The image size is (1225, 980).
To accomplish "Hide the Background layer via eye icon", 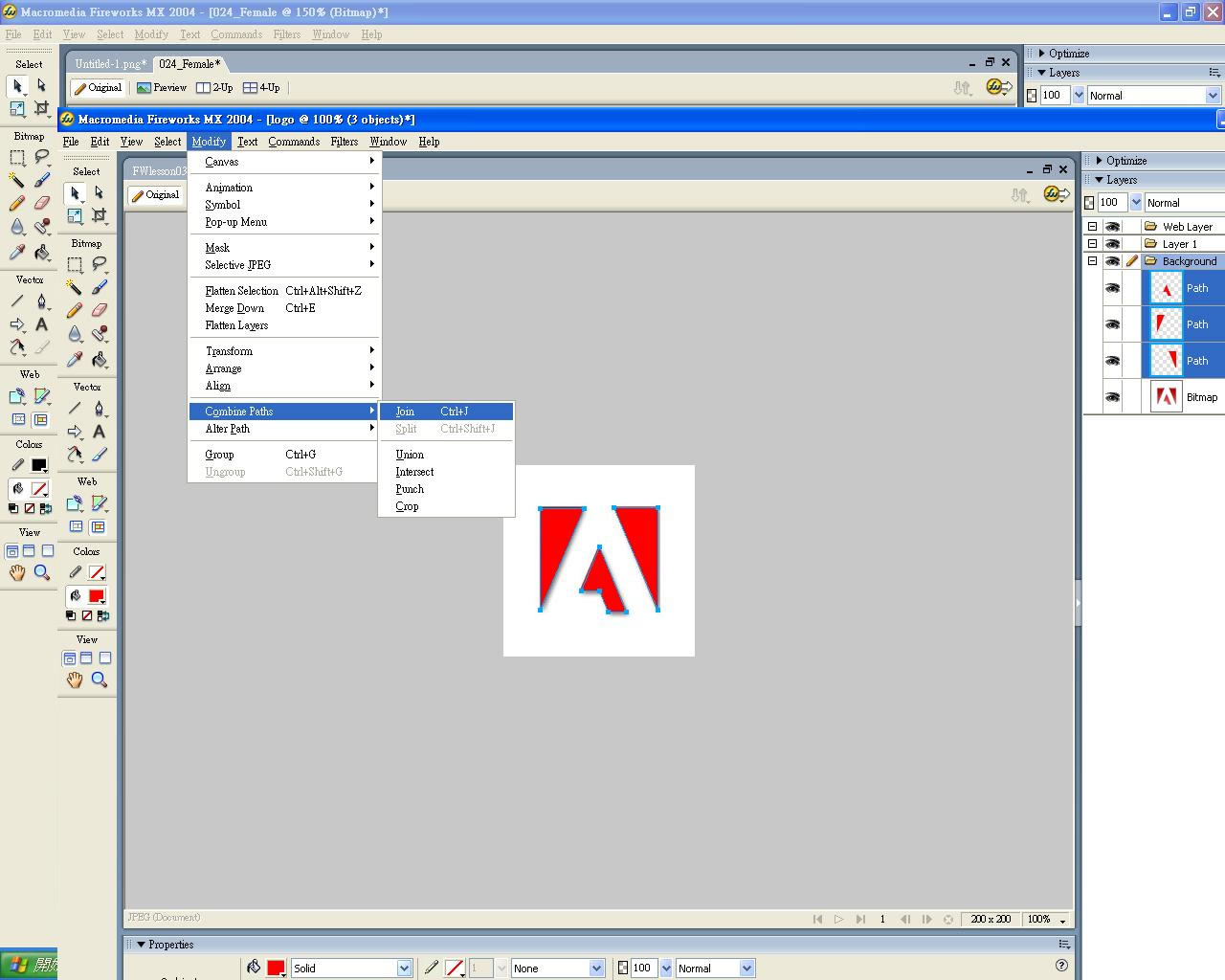I will [x=1112, y=261].
